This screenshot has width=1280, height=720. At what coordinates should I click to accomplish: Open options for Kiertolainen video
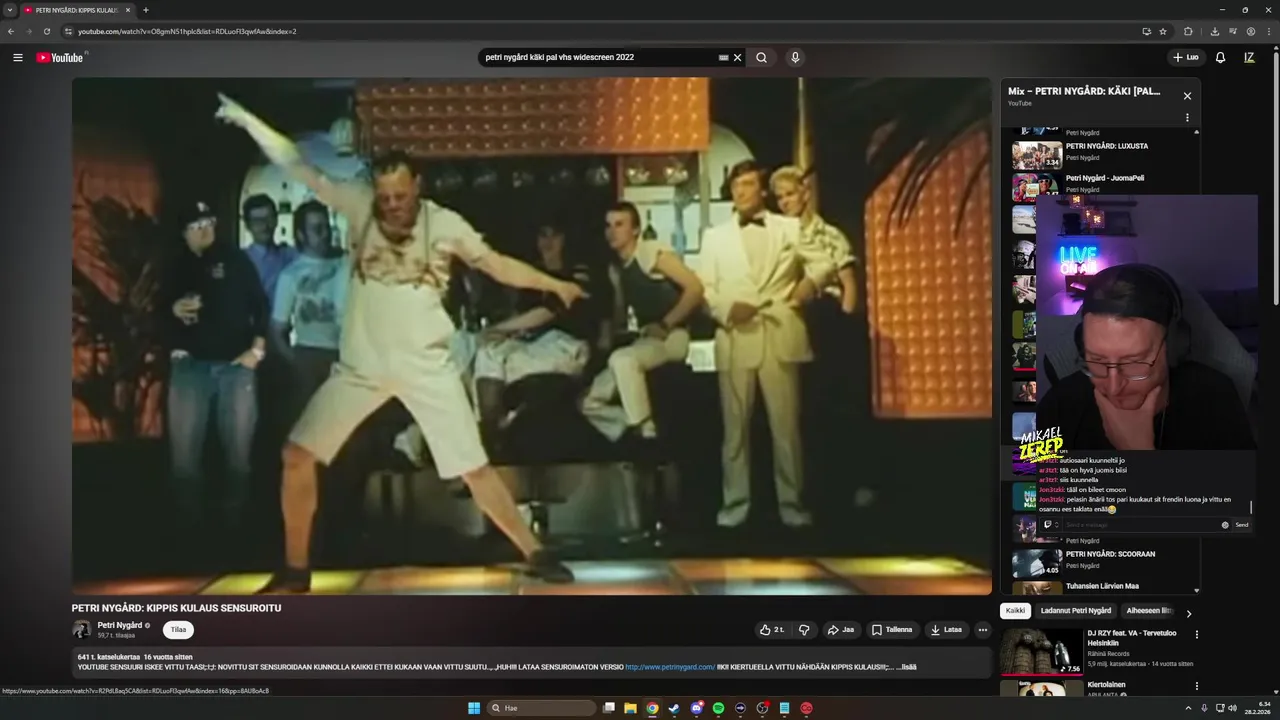point(1196,686)
